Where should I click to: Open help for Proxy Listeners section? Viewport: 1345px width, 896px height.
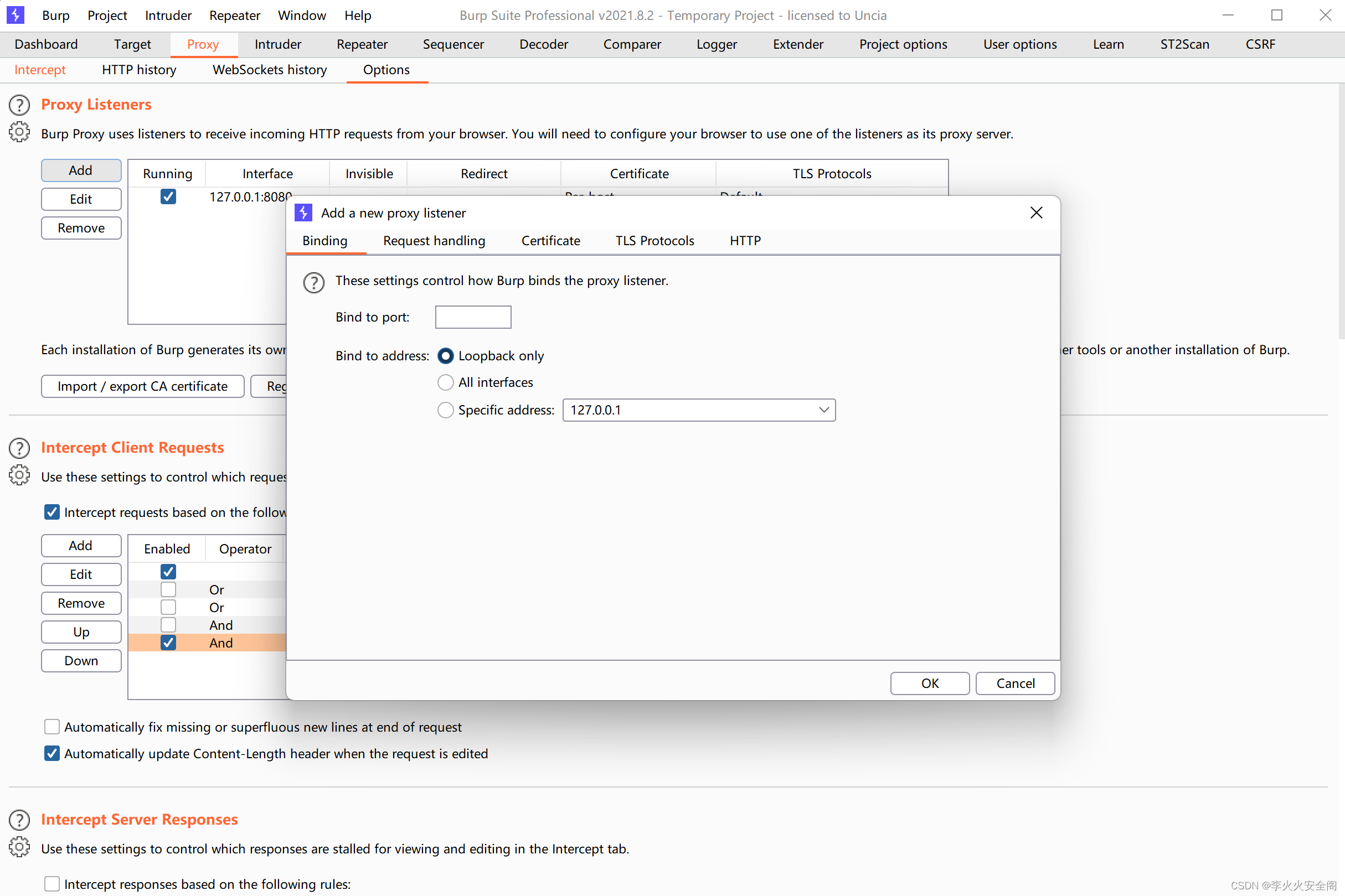[x=19, y=105]
